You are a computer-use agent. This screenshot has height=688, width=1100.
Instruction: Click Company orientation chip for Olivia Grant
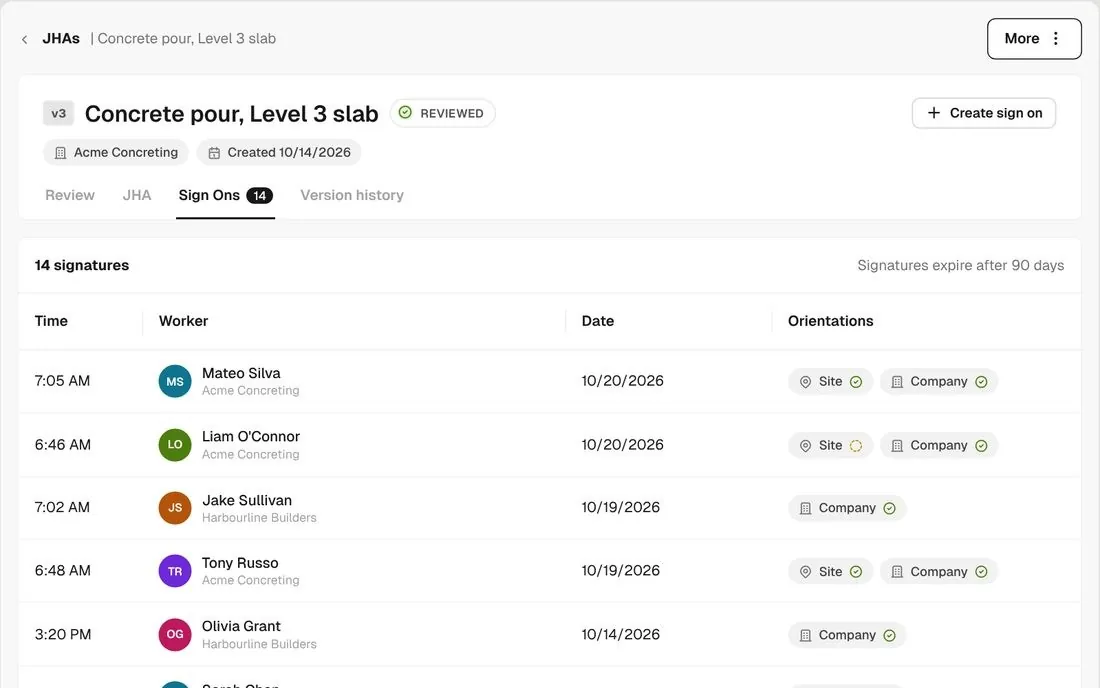tap(847, 635)
